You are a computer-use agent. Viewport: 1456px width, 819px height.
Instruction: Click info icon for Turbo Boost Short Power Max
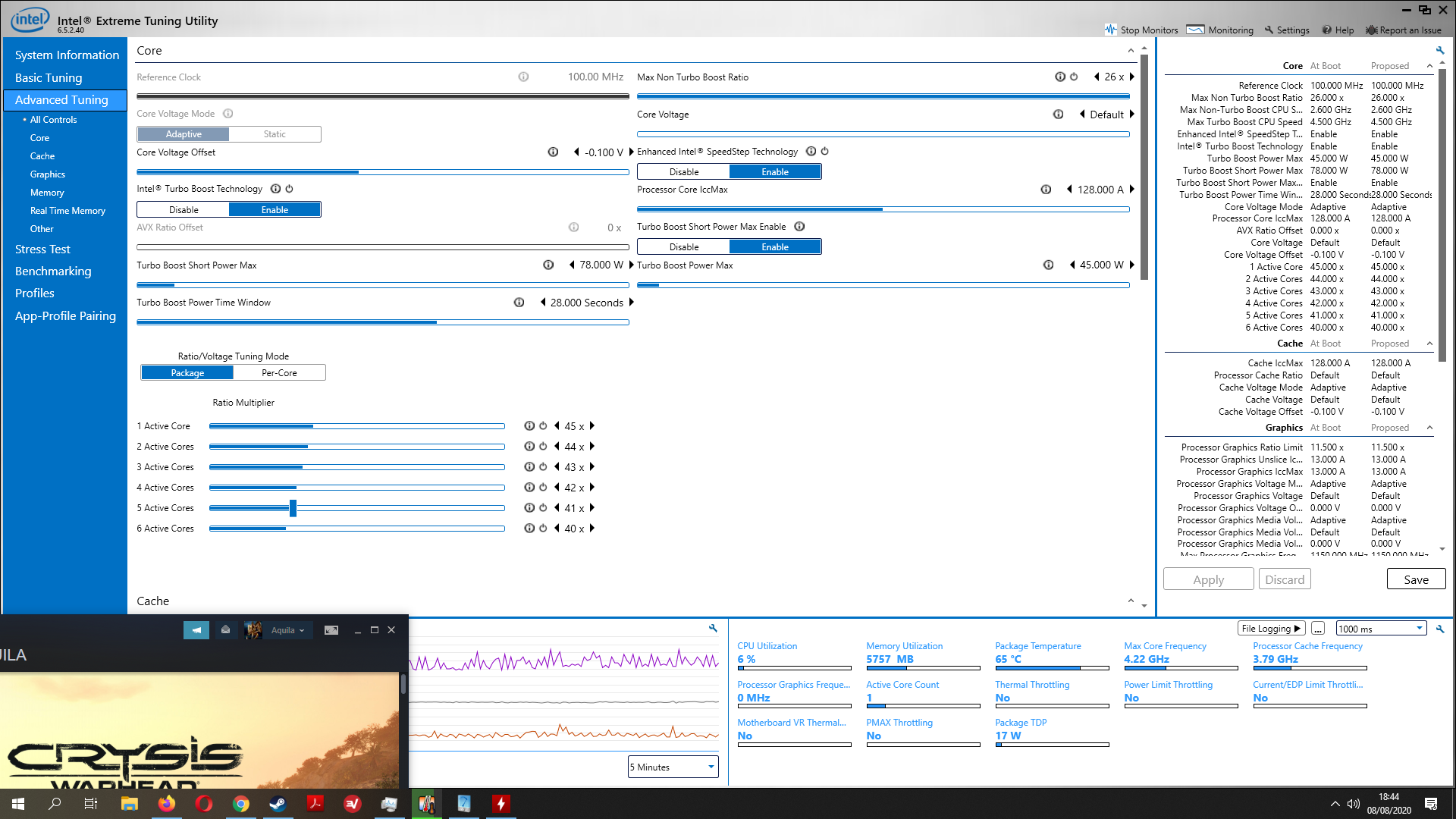point(548,265)
